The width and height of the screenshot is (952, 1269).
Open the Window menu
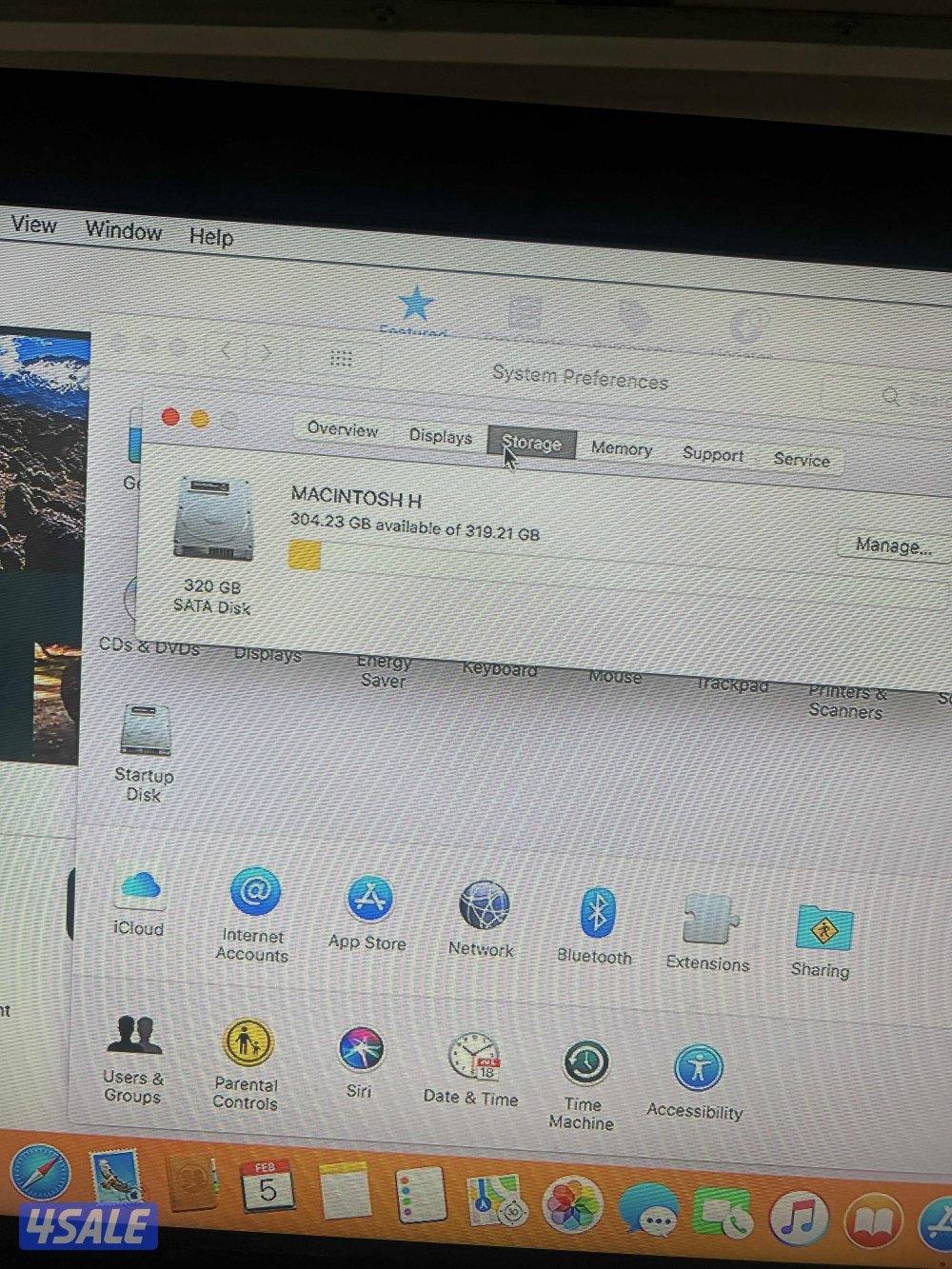[124, 232]
